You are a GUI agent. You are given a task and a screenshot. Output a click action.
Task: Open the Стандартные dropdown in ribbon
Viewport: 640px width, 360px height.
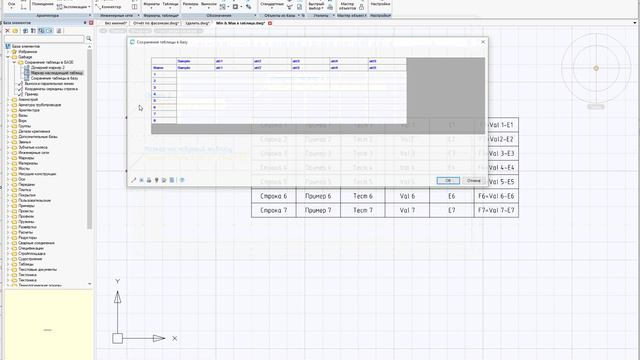(272, 5)
